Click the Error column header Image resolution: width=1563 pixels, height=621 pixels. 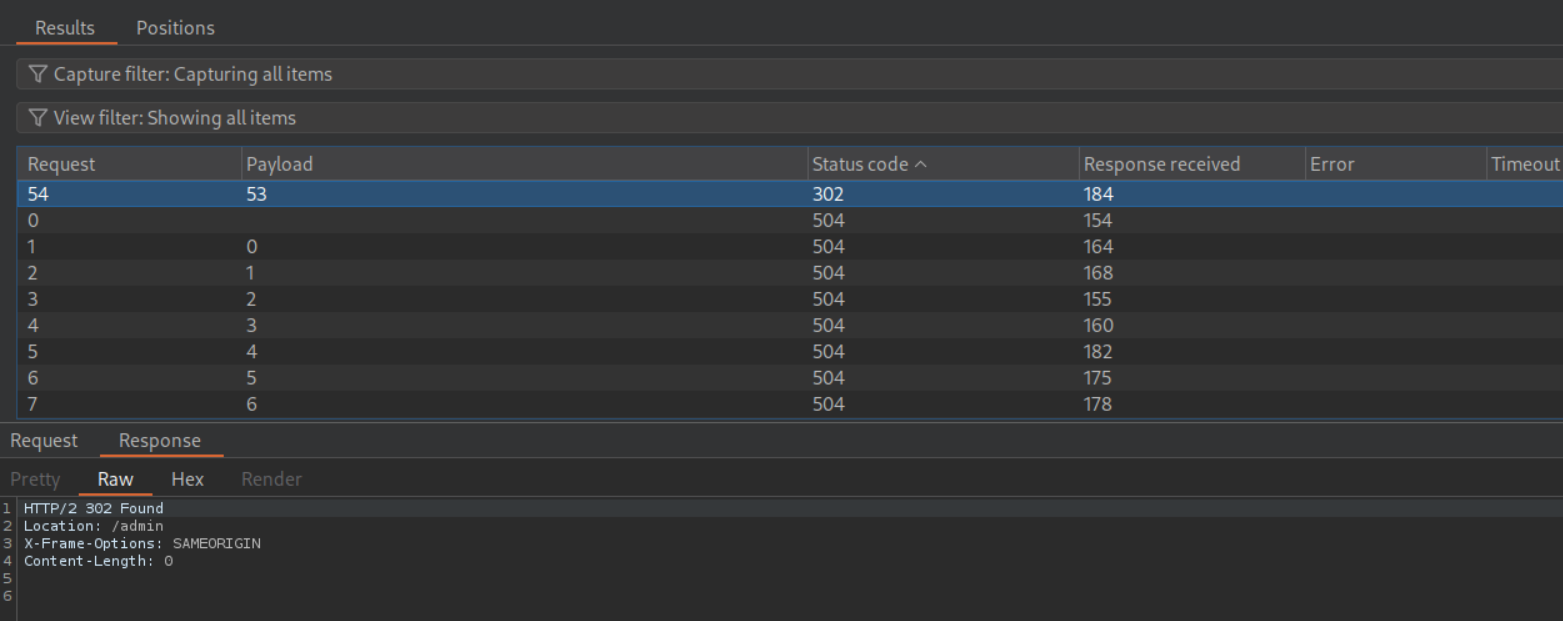click(x=1332, y=164)
